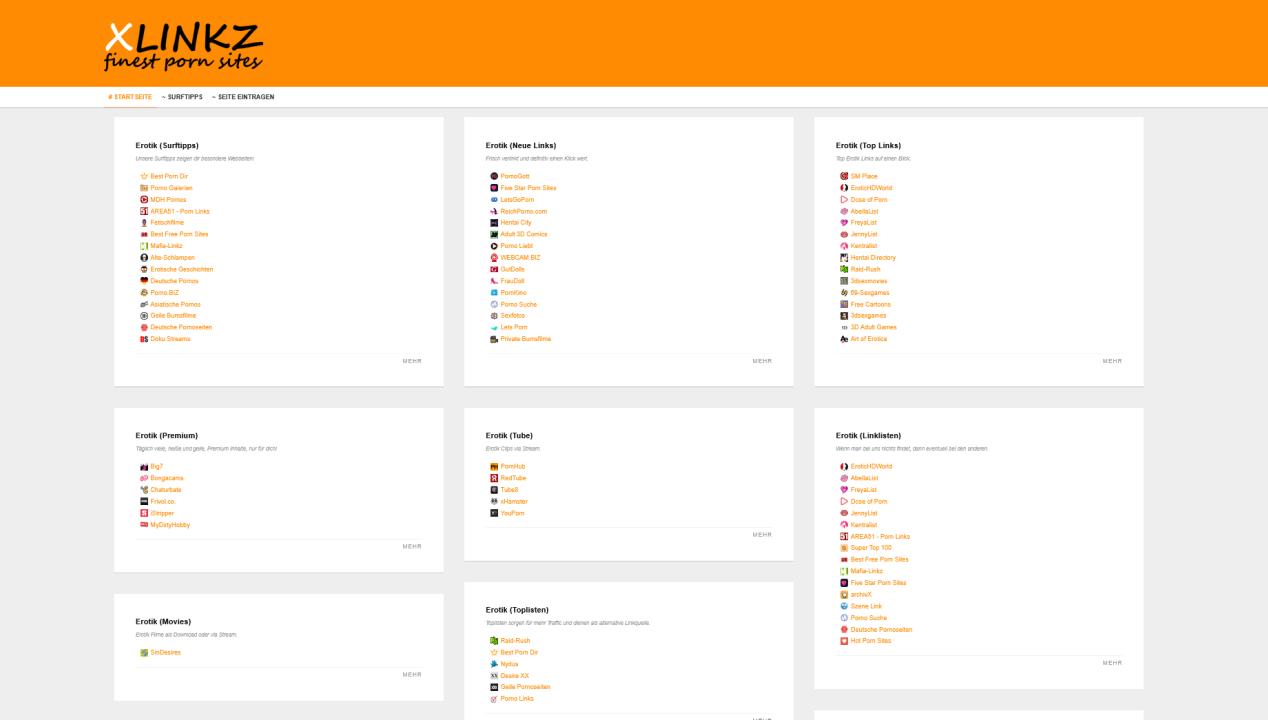Open the Adult 3D Comics link
This screenshot has height=720, width=1268.
524,234
